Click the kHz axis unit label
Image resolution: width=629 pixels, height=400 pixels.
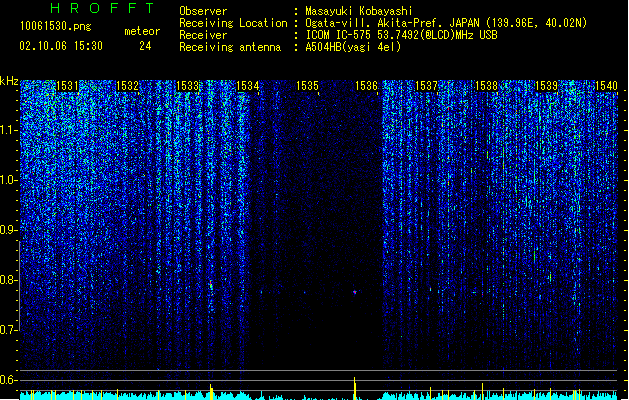[9, 81]
